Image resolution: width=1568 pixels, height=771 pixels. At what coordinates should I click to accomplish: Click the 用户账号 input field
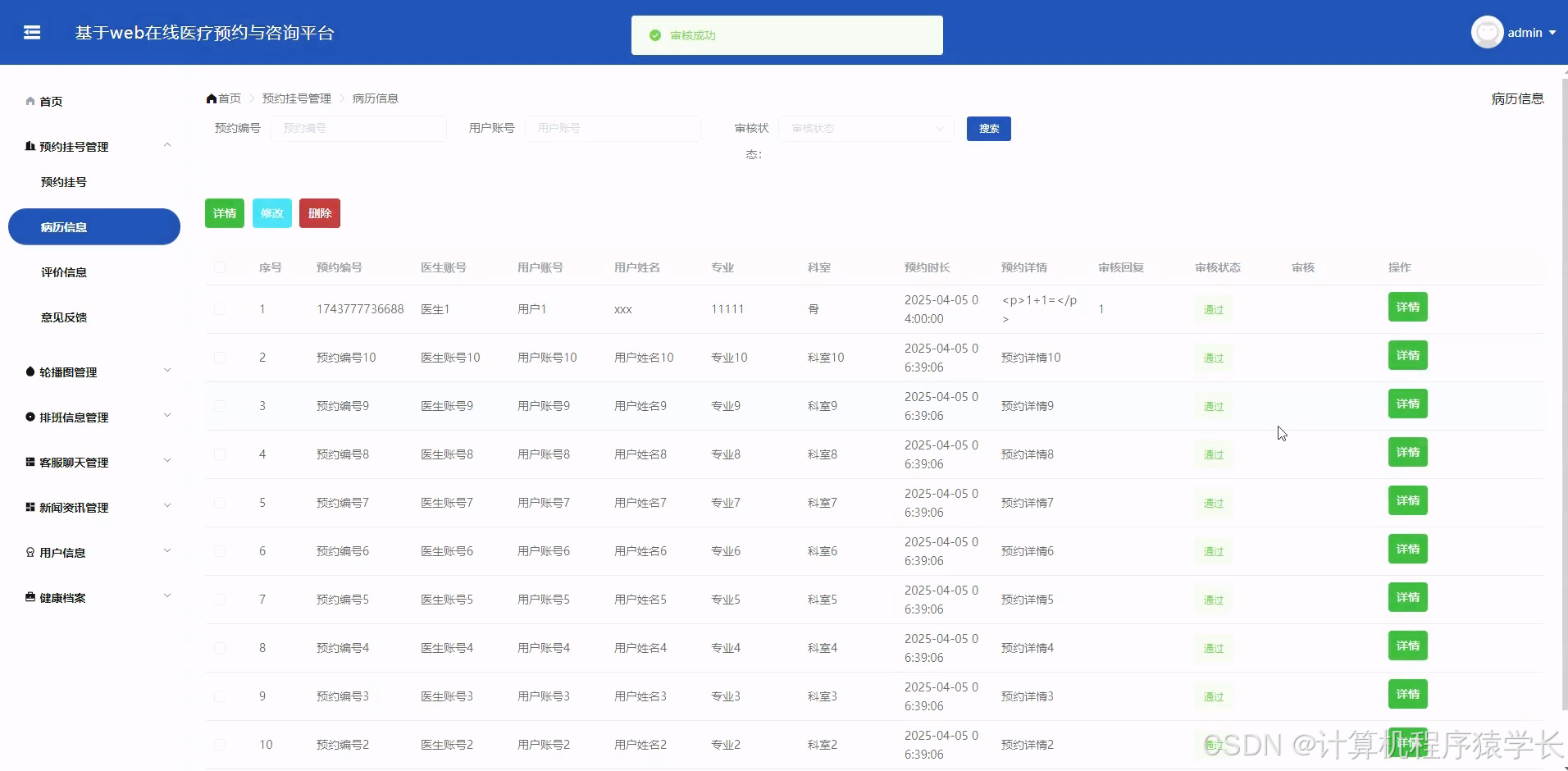613,128
